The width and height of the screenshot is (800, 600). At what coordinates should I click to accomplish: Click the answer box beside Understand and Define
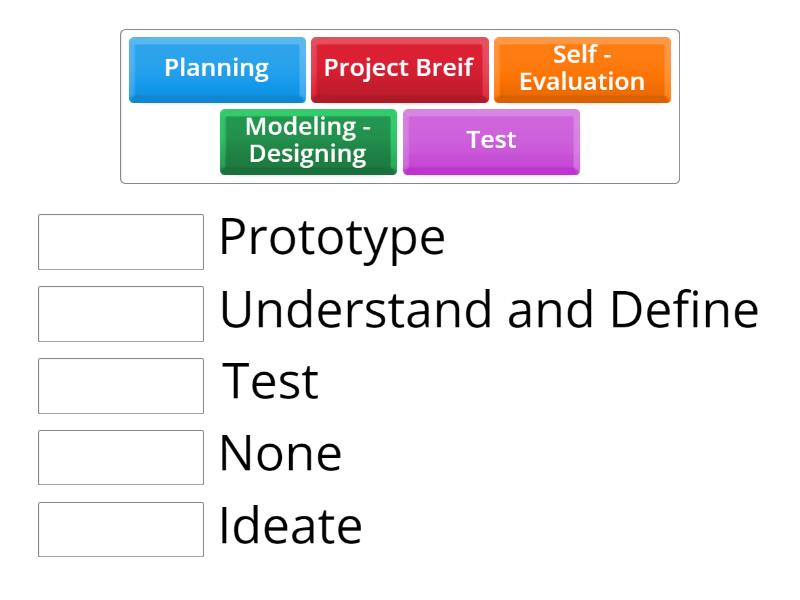tap(120, 312)
